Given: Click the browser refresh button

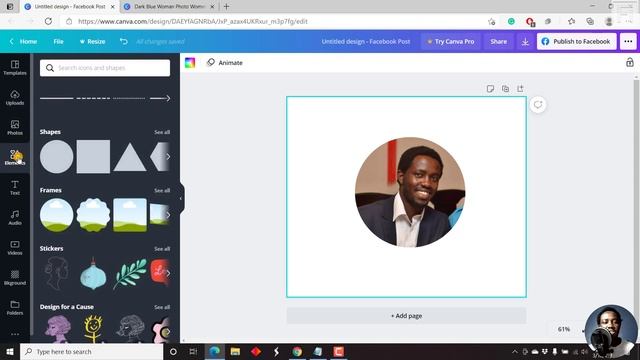Looking at the screenshot, I should (48, 21).
